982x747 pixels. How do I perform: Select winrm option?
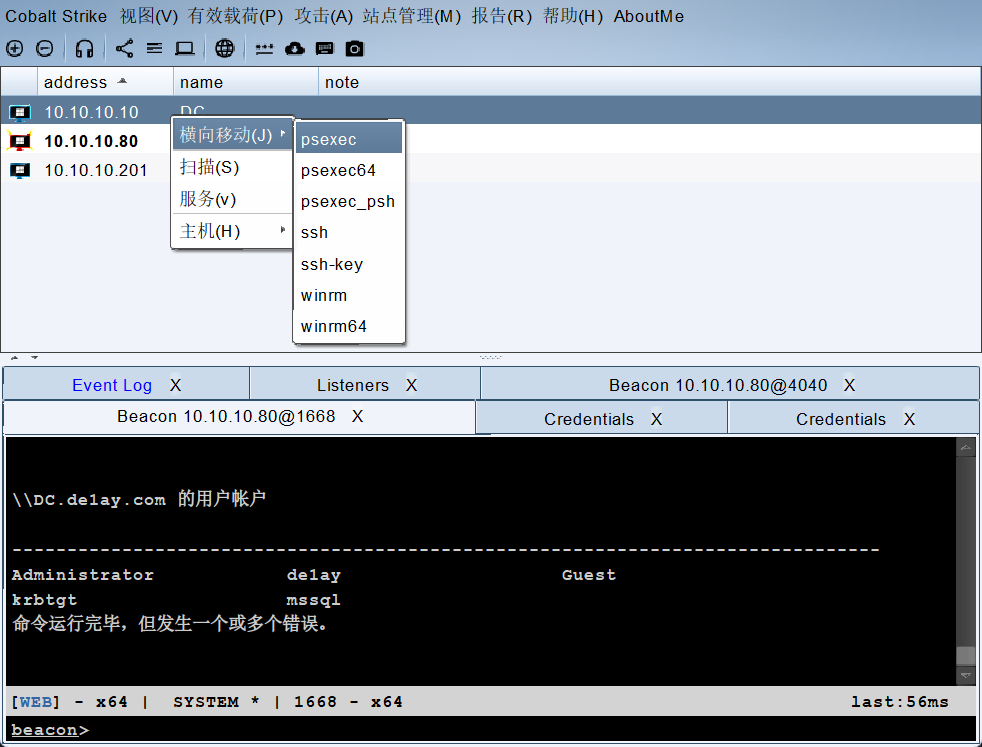(x=349, y=295)
